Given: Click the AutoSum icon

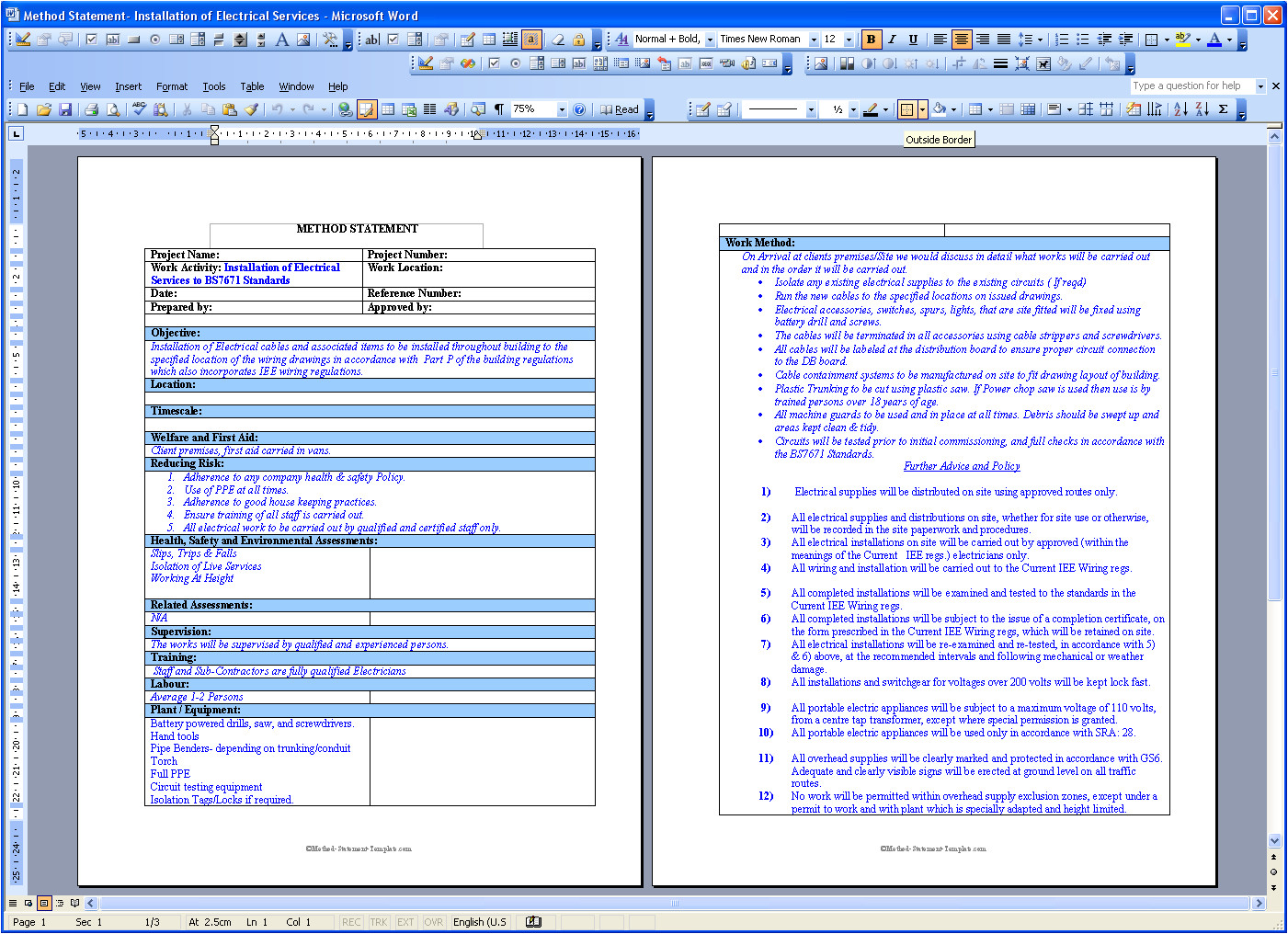Looking at the screenshot, I should click(1223, 108).
